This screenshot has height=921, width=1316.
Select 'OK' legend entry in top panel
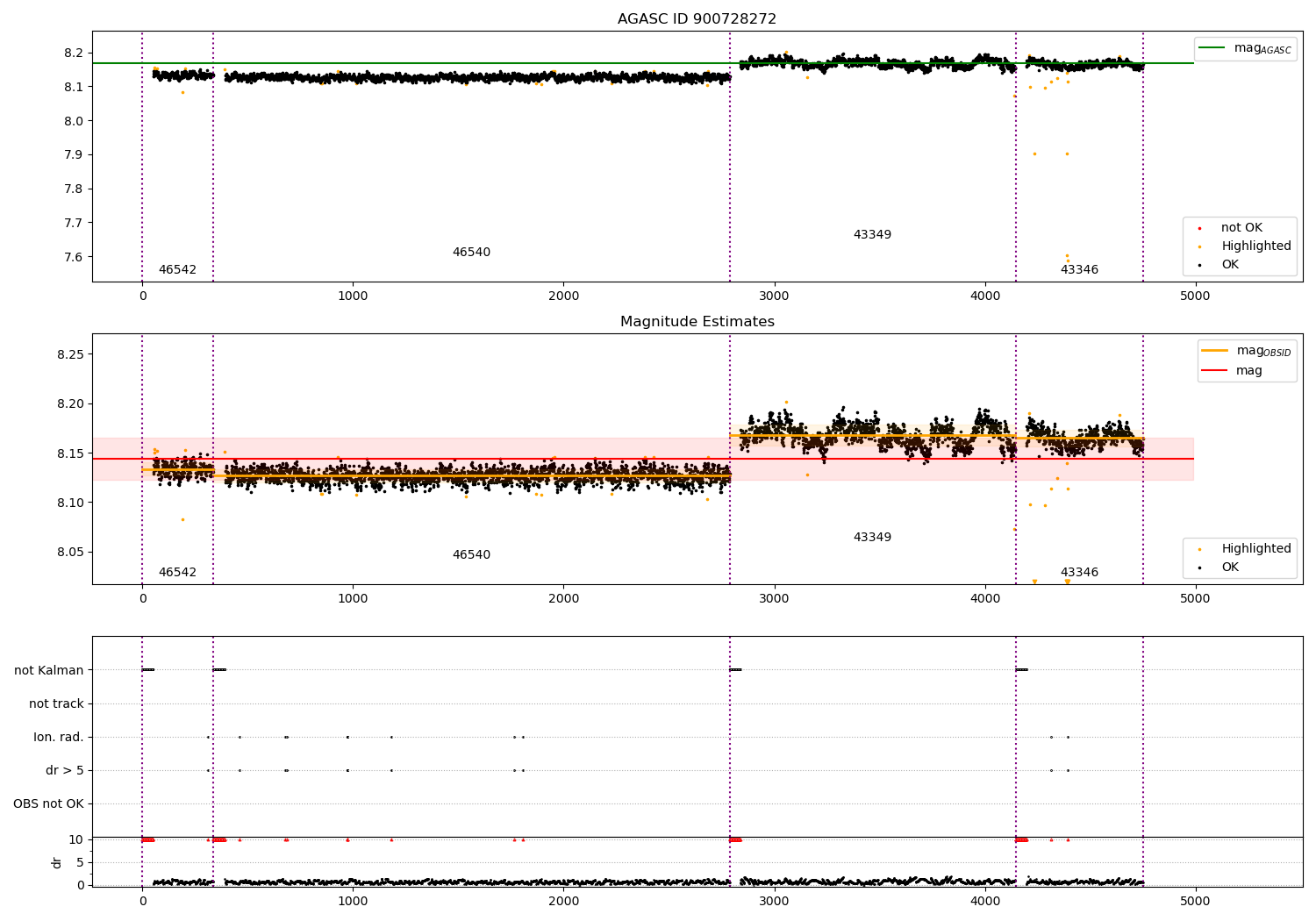1230,265
